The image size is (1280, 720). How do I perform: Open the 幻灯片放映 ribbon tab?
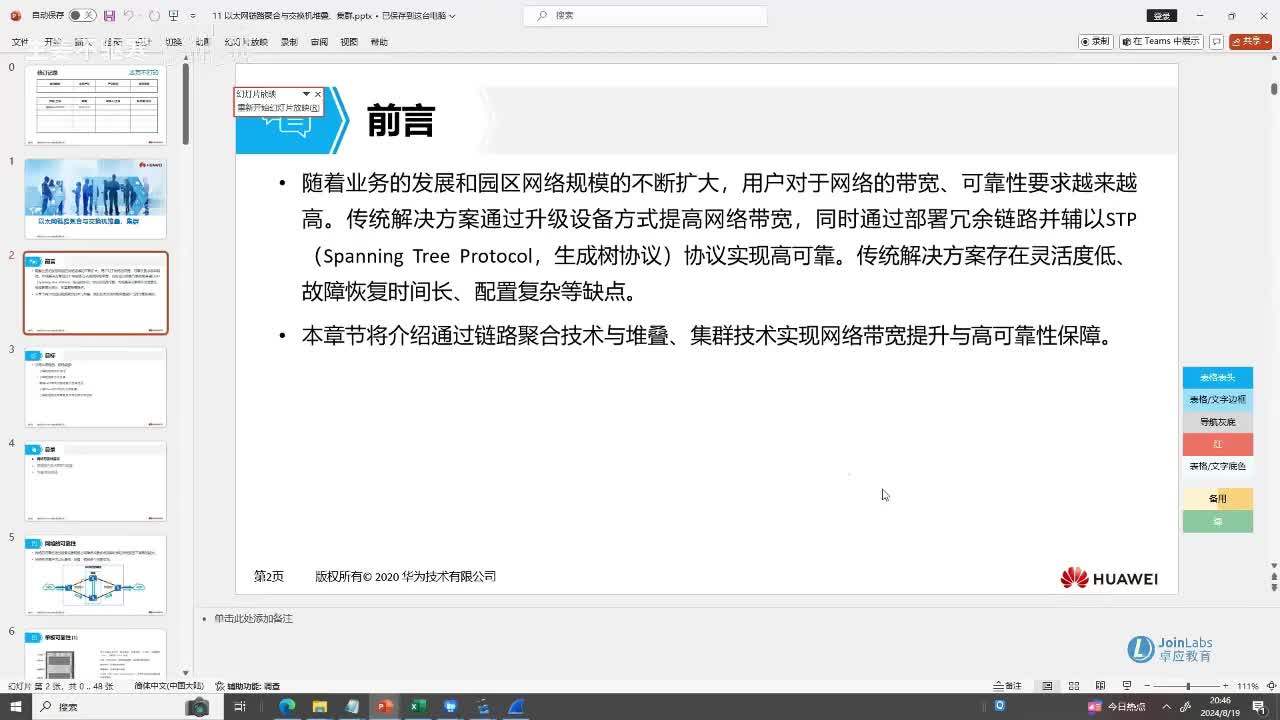tap(246, 42)
